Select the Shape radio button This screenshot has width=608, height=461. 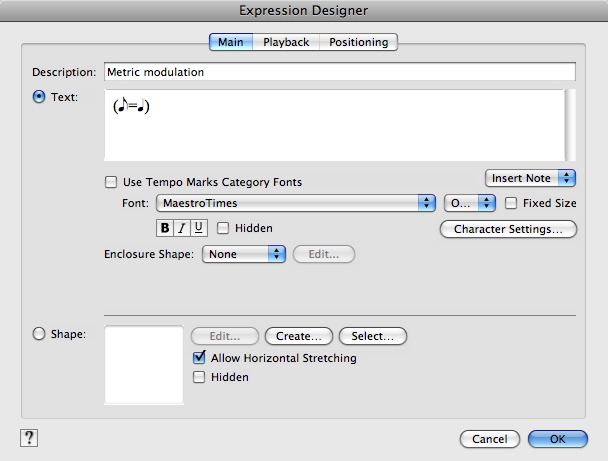point(39,334)
